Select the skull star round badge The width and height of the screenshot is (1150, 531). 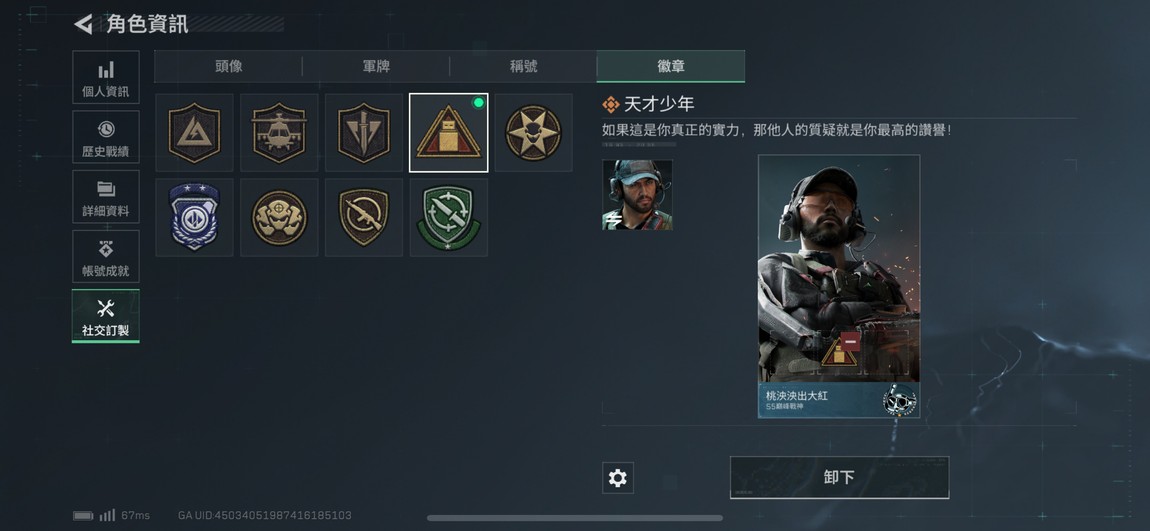point(533,133)
